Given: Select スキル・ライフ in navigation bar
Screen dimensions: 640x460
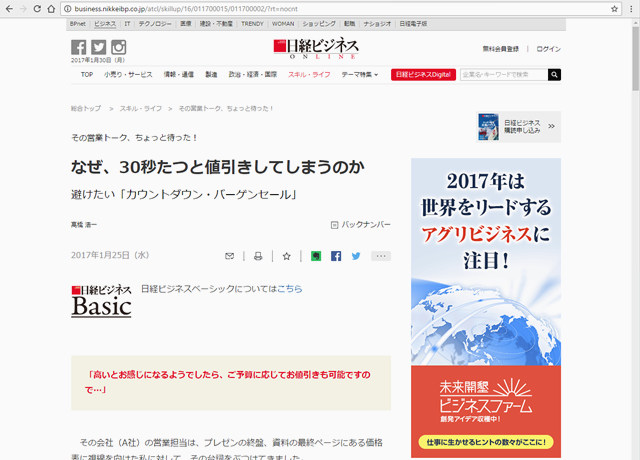Looking at the screenshot, I should [x=309, y=74].
